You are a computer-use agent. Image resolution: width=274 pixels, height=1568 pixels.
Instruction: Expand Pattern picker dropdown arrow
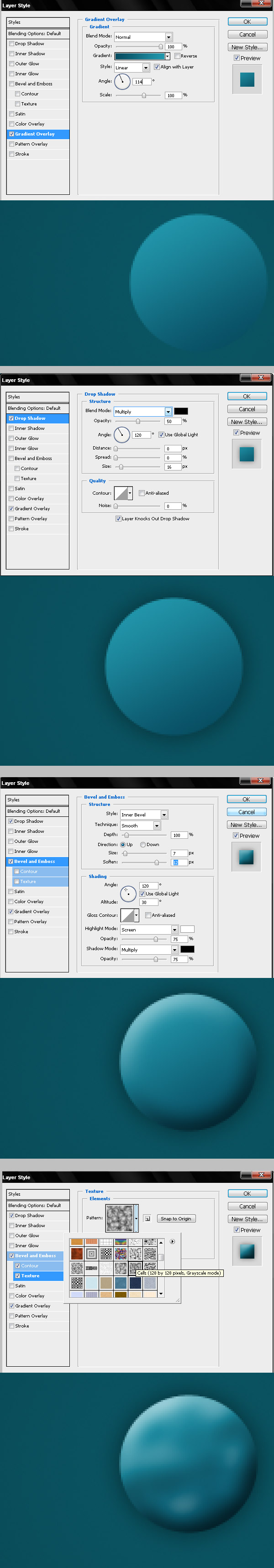click(x=137, y=1218)
